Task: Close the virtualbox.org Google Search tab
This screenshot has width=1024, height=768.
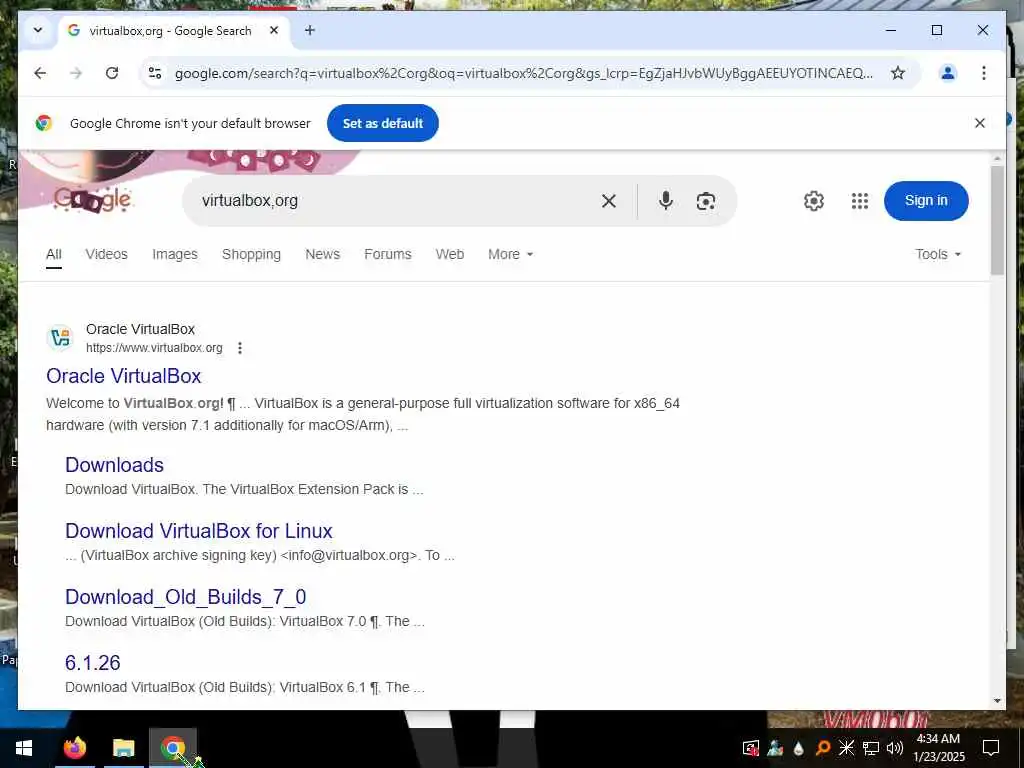Action: point(274,30)
